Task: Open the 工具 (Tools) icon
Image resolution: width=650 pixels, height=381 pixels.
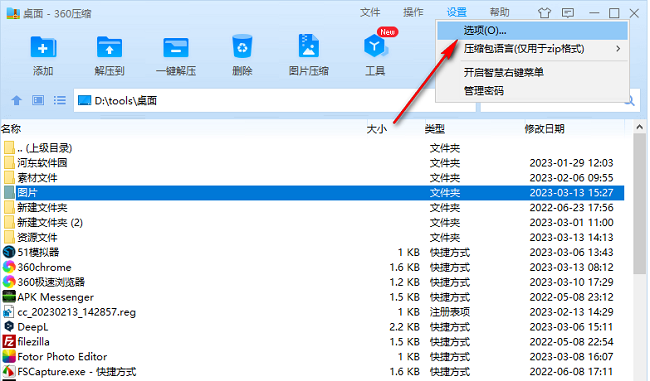Action: [x=375, y=46]
